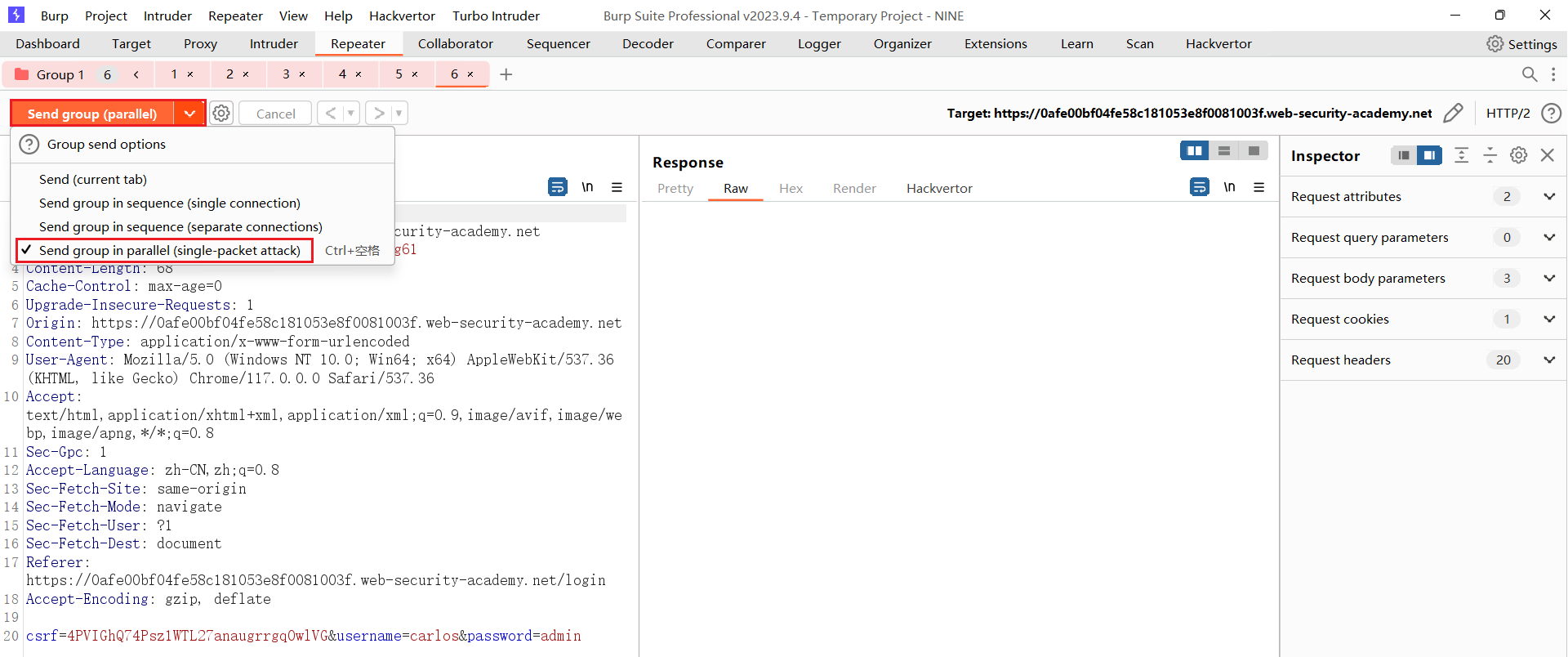
Task: Edit target with the pencil icon
Action: point(1453,113)
